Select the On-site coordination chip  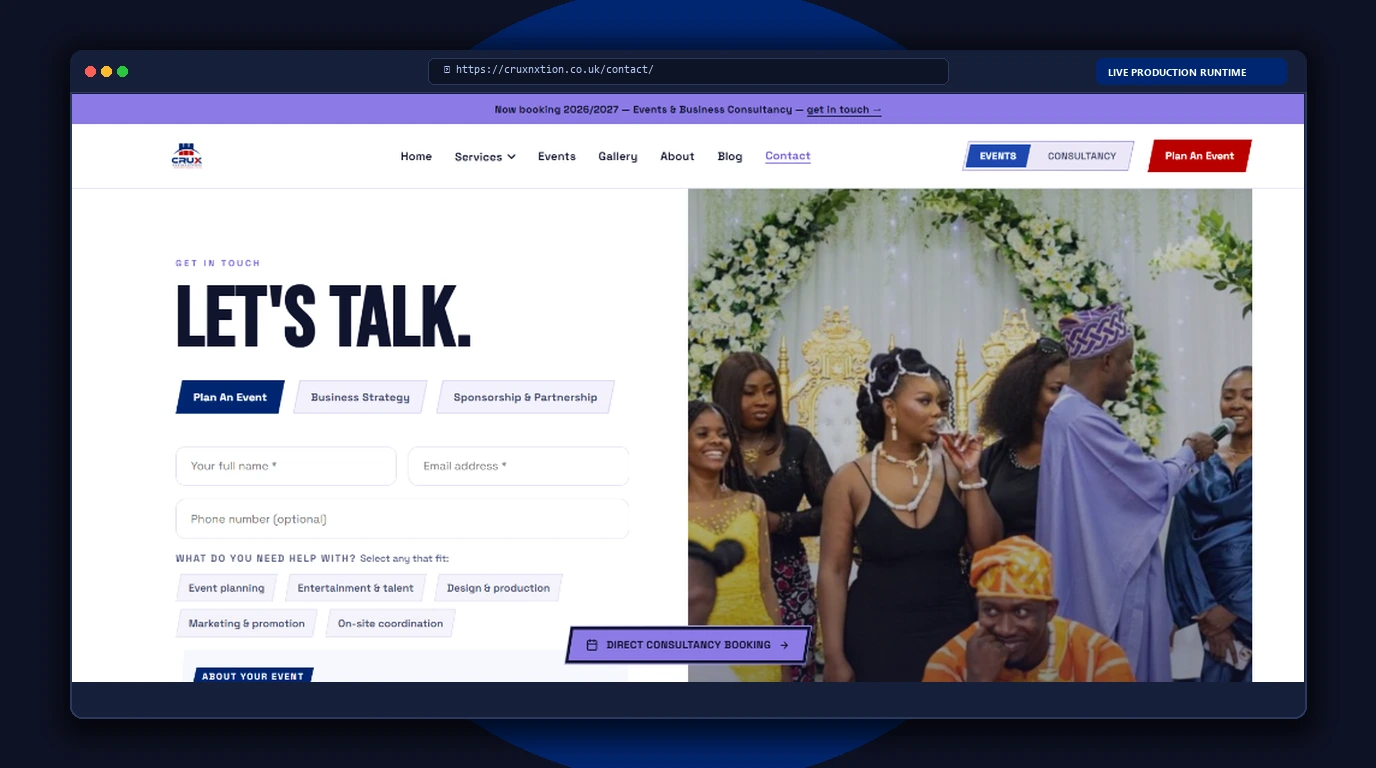point(390,623)
